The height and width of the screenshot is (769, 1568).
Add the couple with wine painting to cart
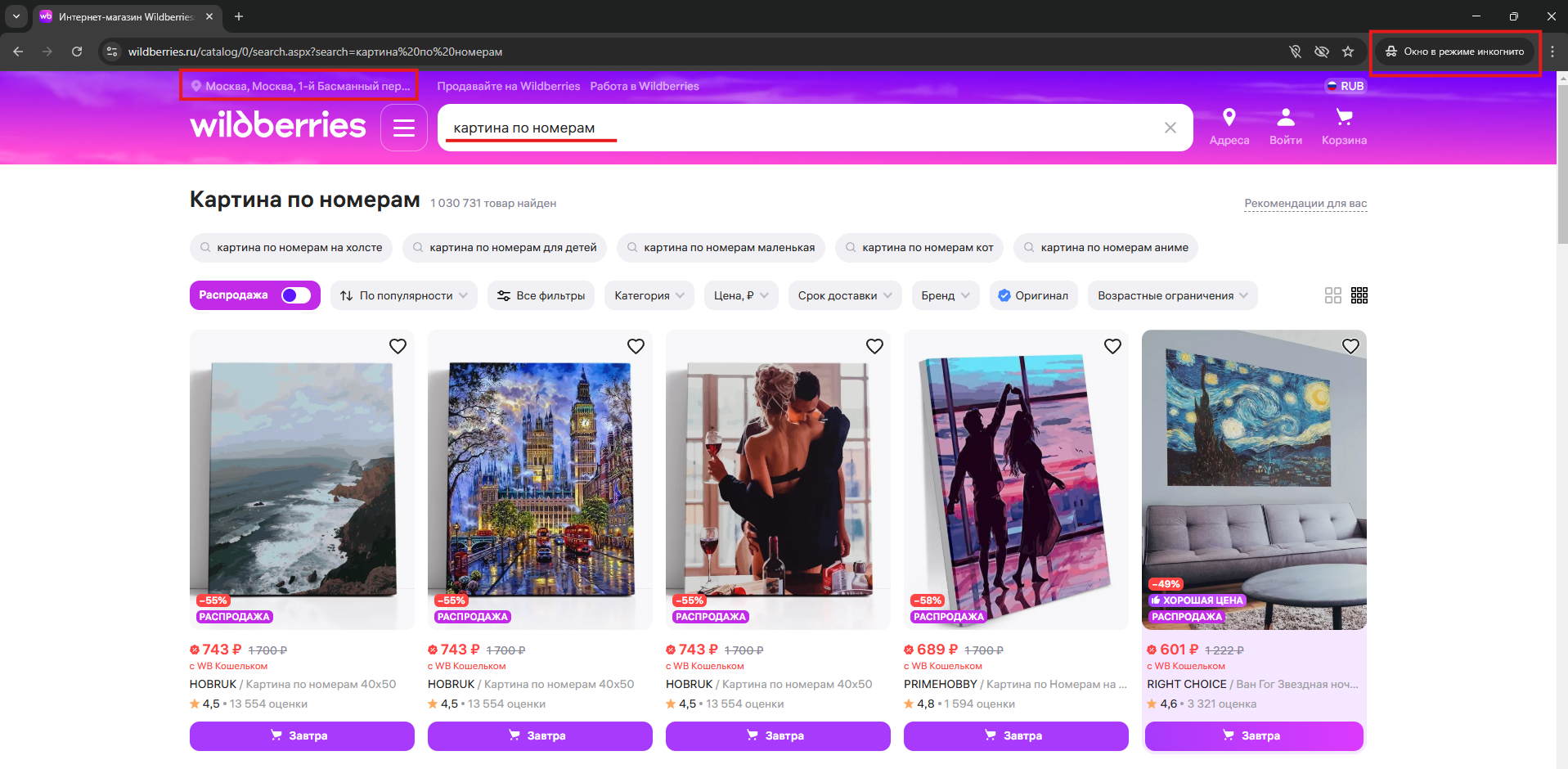coord(778,735)
